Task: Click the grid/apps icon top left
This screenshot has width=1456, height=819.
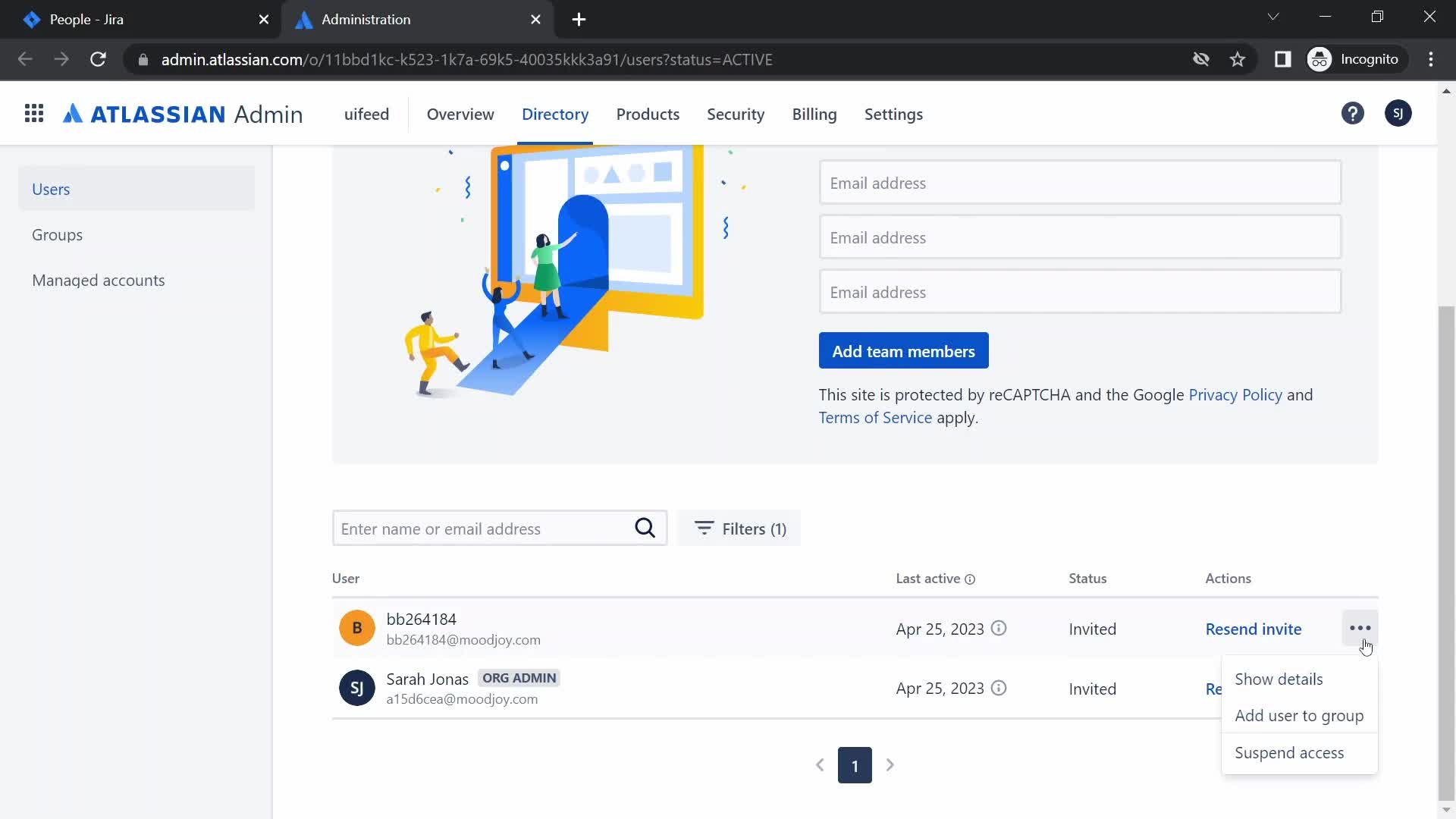Action: 34,113
